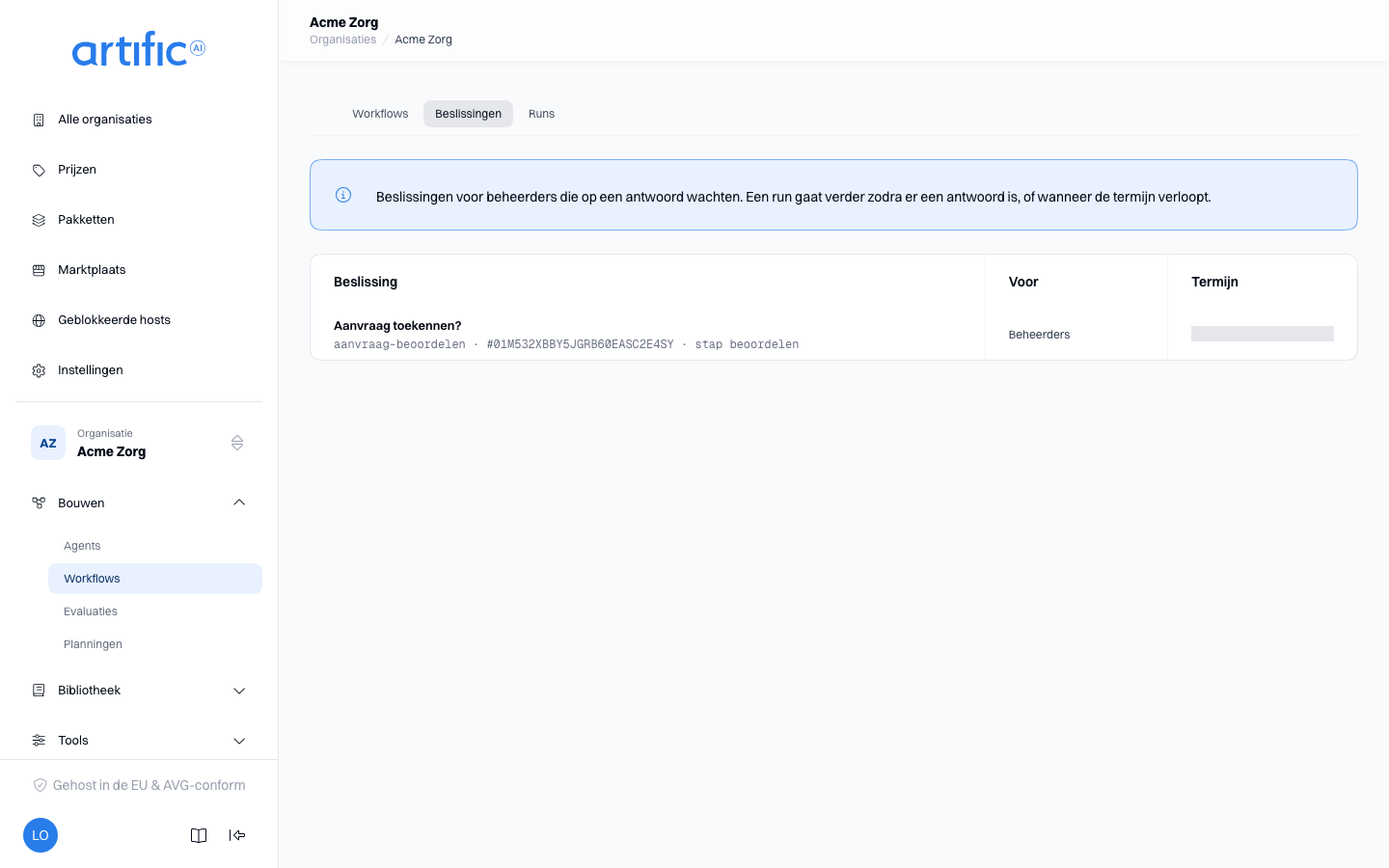Click the Instellingen gear icon
Screen dimensions: 1389x868
(x=39, y=370)
